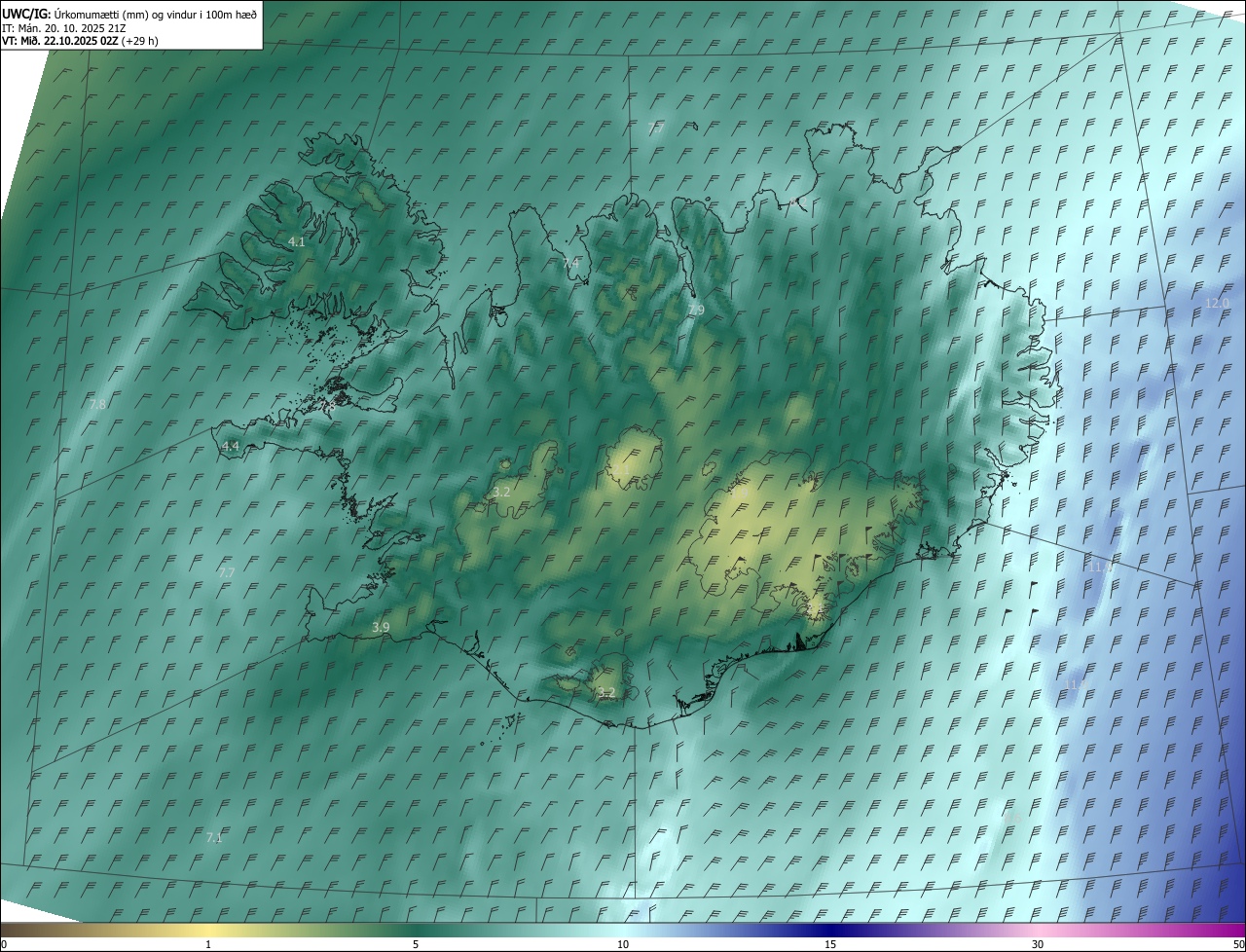
Task: Click the 4.1 value over the Westfjords
Action: [297, 241]
